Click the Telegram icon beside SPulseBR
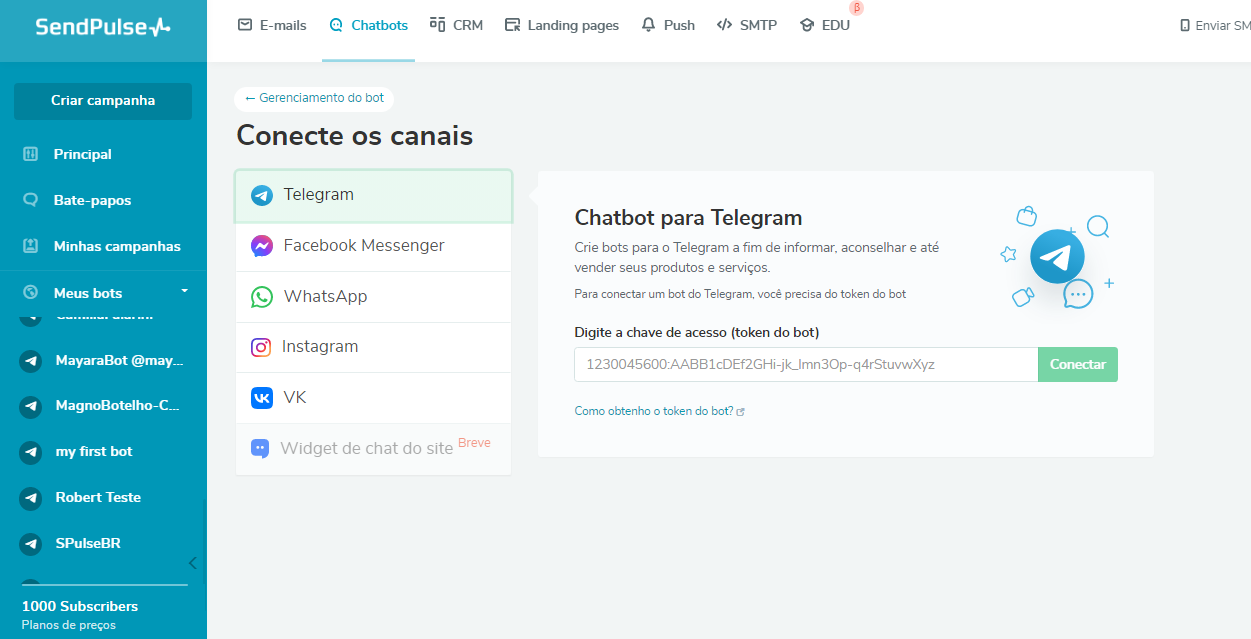This screenshot has width=1251, height=639. 30,544
